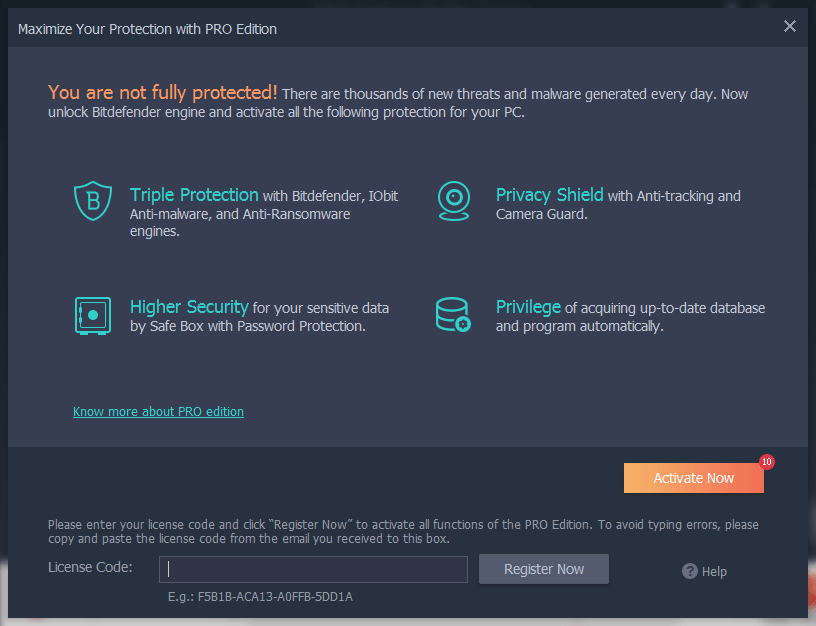Click the Triple Protection heading text
This screenshot has width=816, height=626.
point(194,195)
